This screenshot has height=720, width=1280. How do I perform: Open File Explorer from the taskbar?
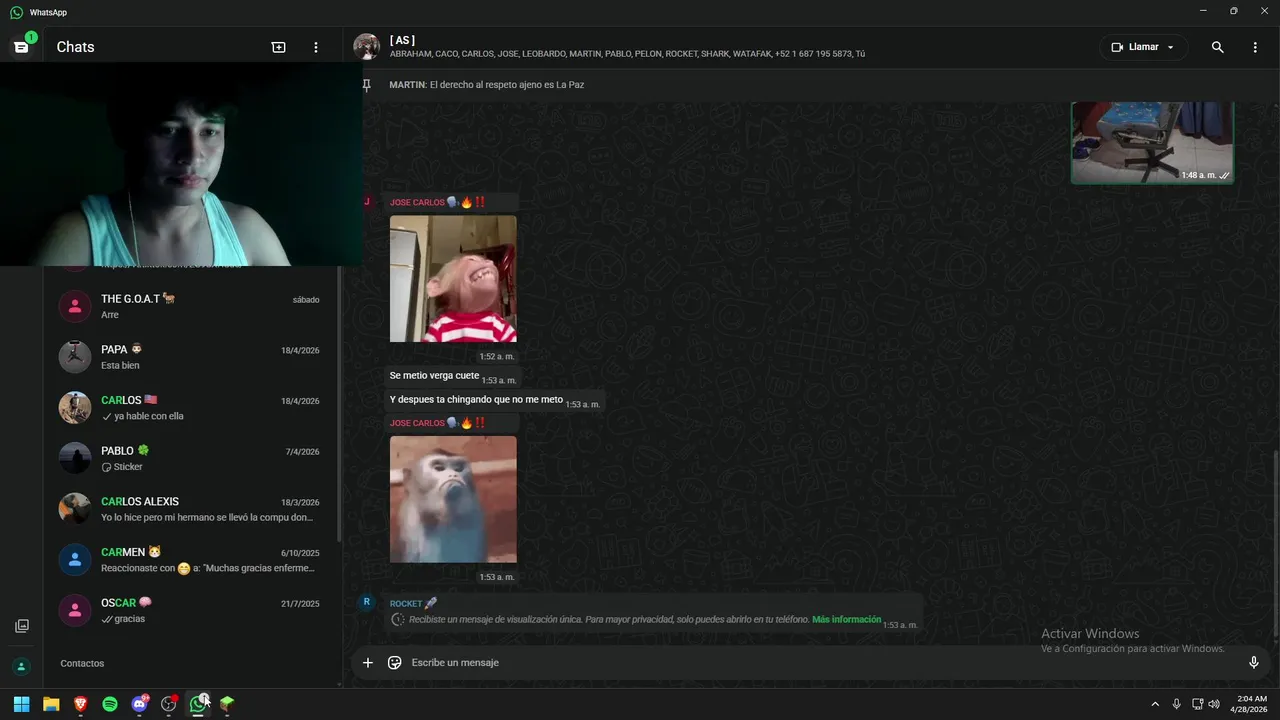51,704
